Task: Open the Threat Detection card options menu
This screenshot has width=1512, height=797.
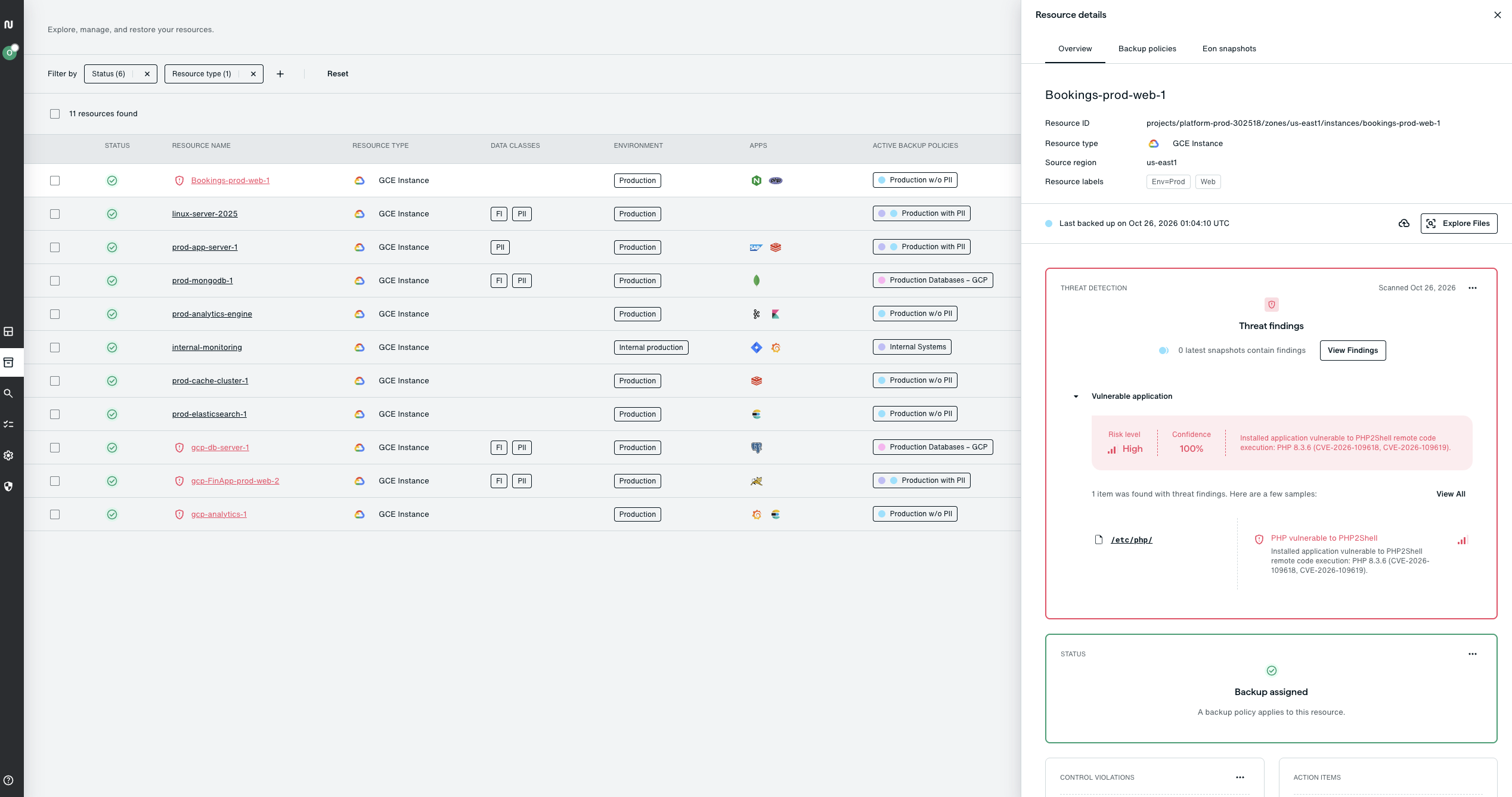Action: [1473, 288]
